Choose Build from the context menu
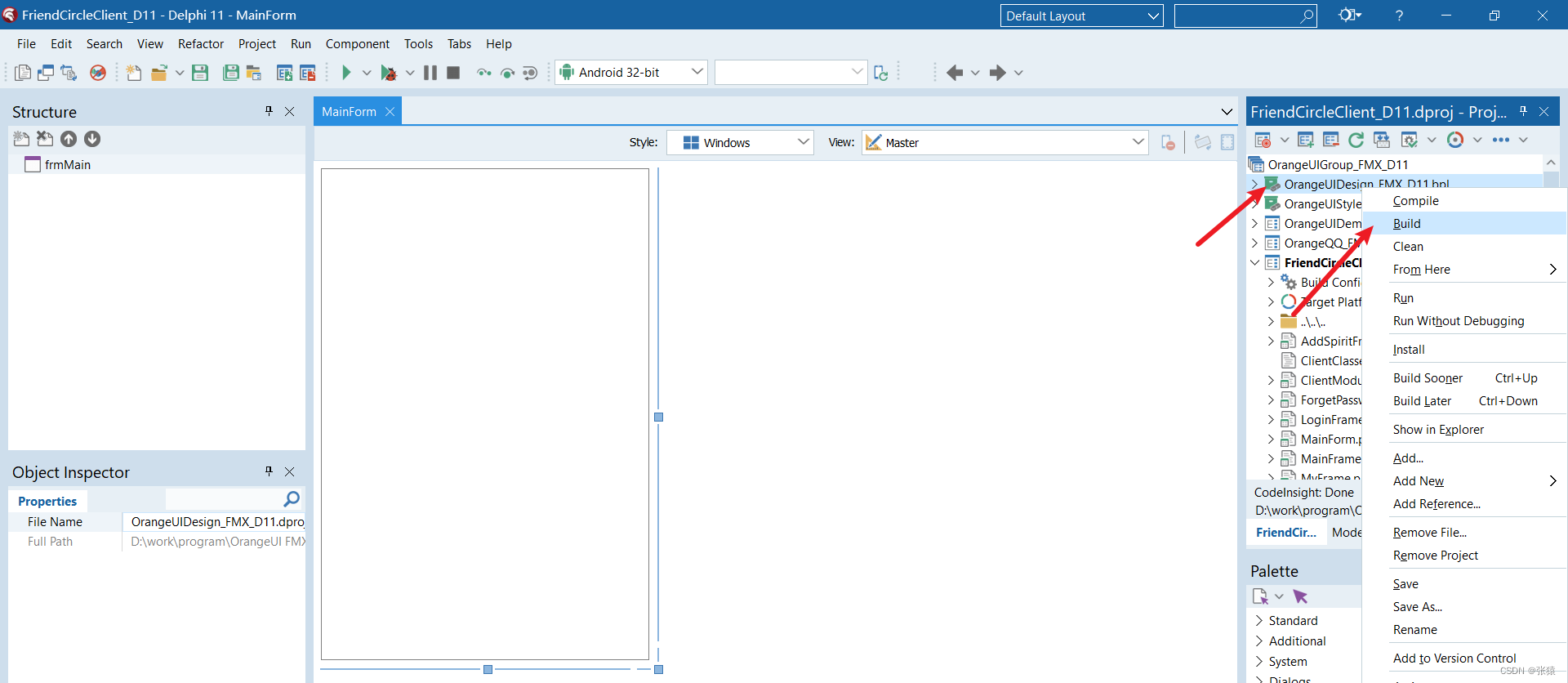This screenshot has height=683, width=1568. tap(1465, 223)
